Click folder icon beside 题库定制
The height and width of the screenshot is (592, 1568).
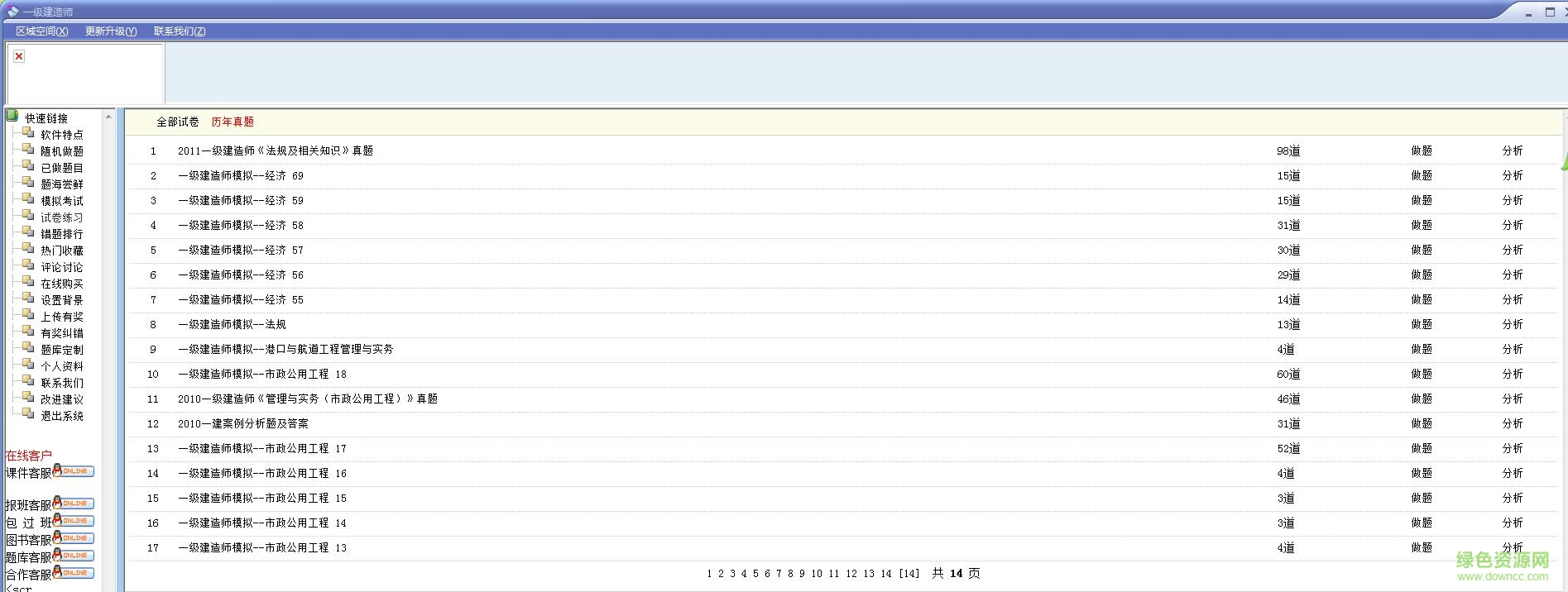click(28, 348)
